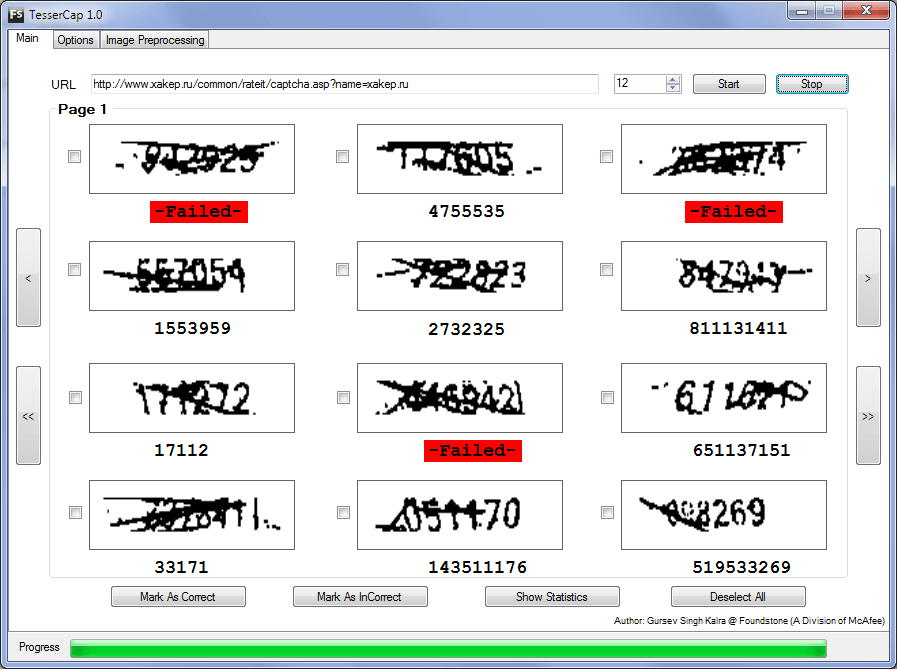Focus the URL input field
897x669 pixels.
[344, 84]
